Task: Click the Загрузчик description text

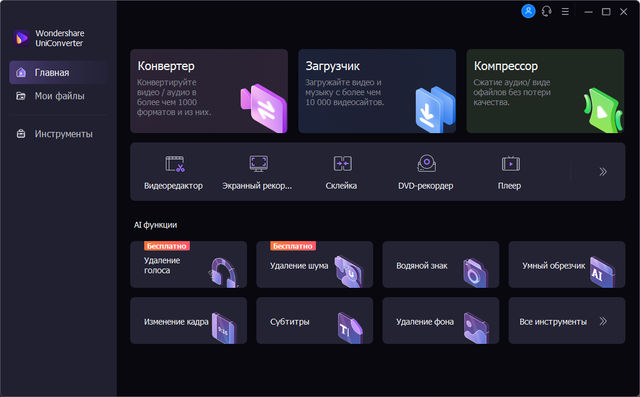Action: [x=344, y=92]
